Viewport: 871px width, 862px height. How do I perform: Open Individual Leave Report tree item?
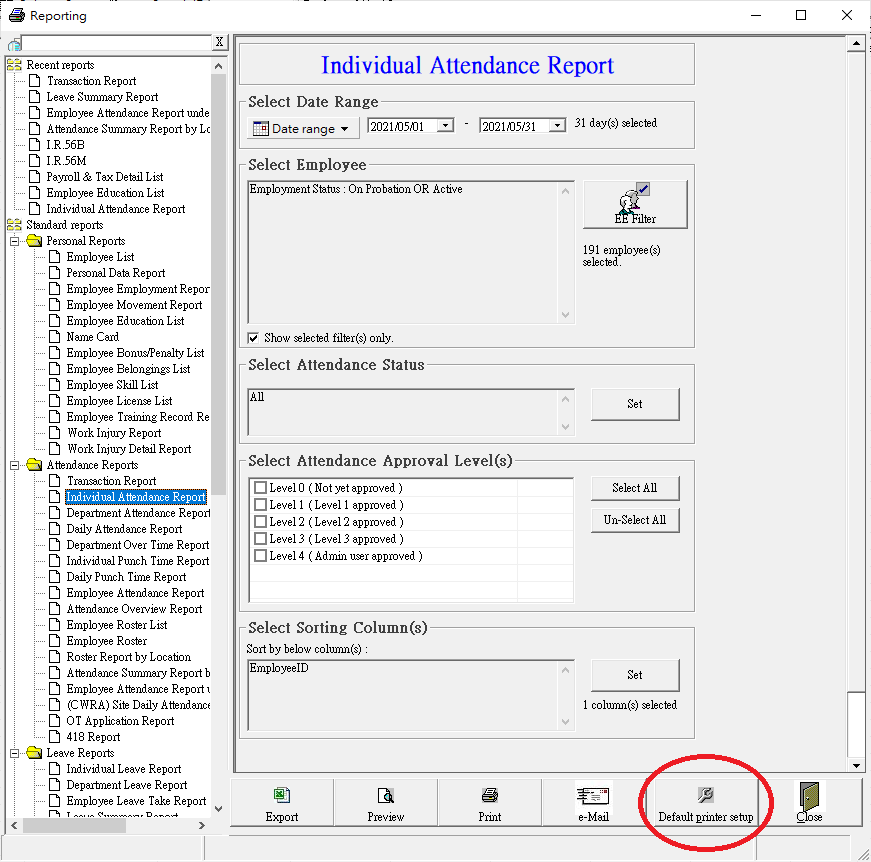click(124, 769)
